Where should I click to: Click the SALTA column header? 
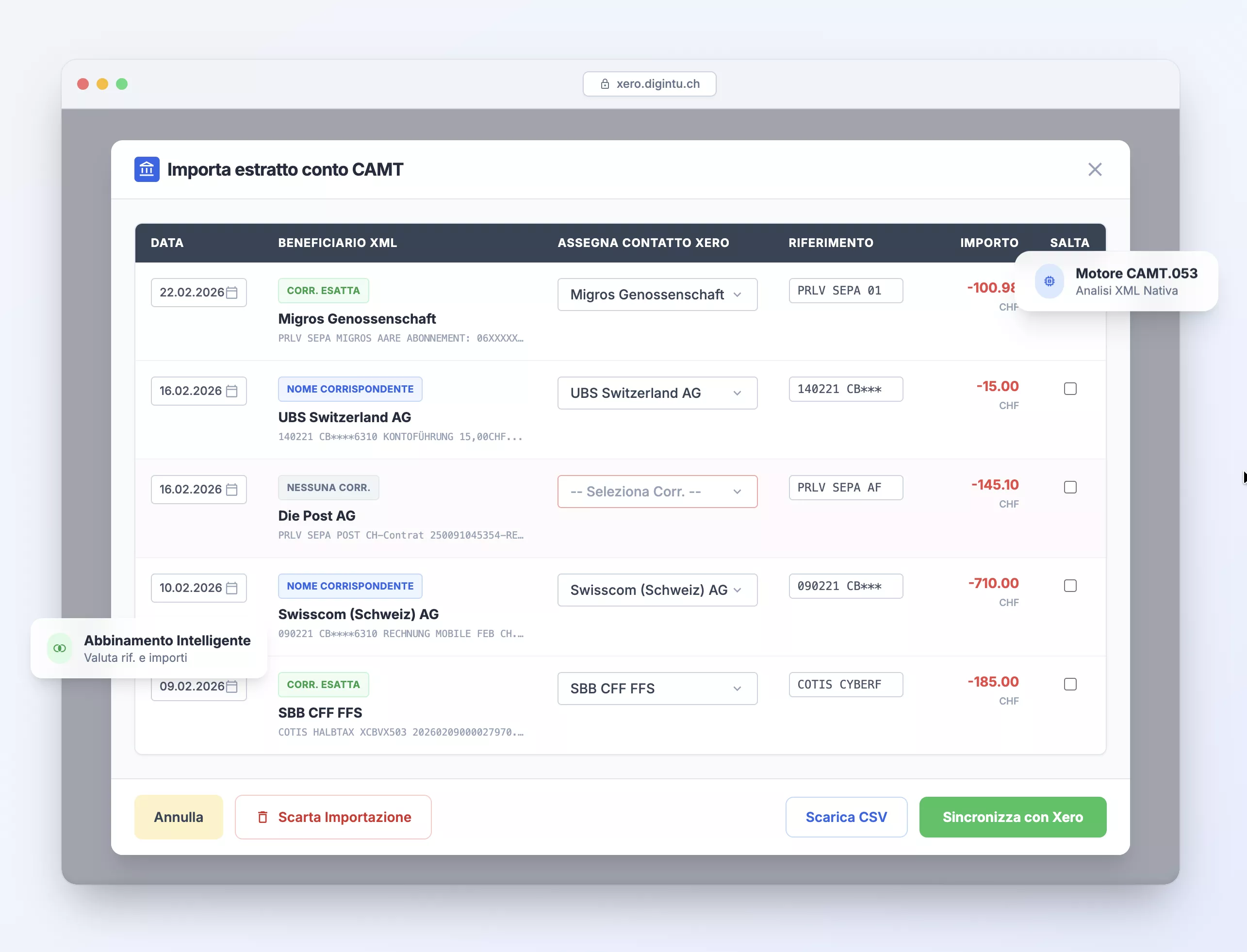[x=1070, y=243]
